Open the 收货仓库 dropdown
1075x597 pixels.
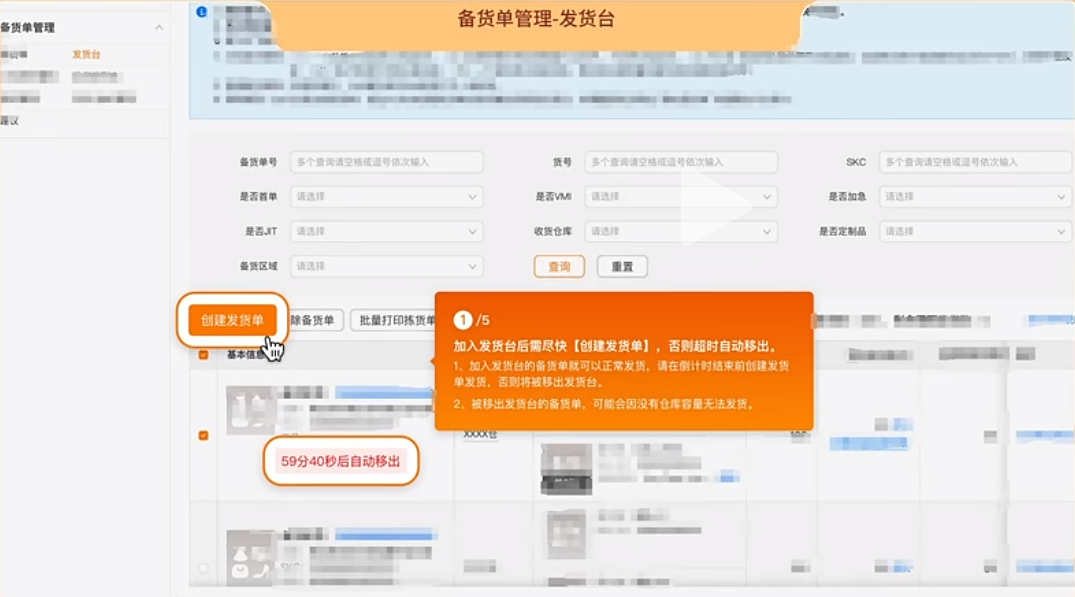(x=681, y=232)
